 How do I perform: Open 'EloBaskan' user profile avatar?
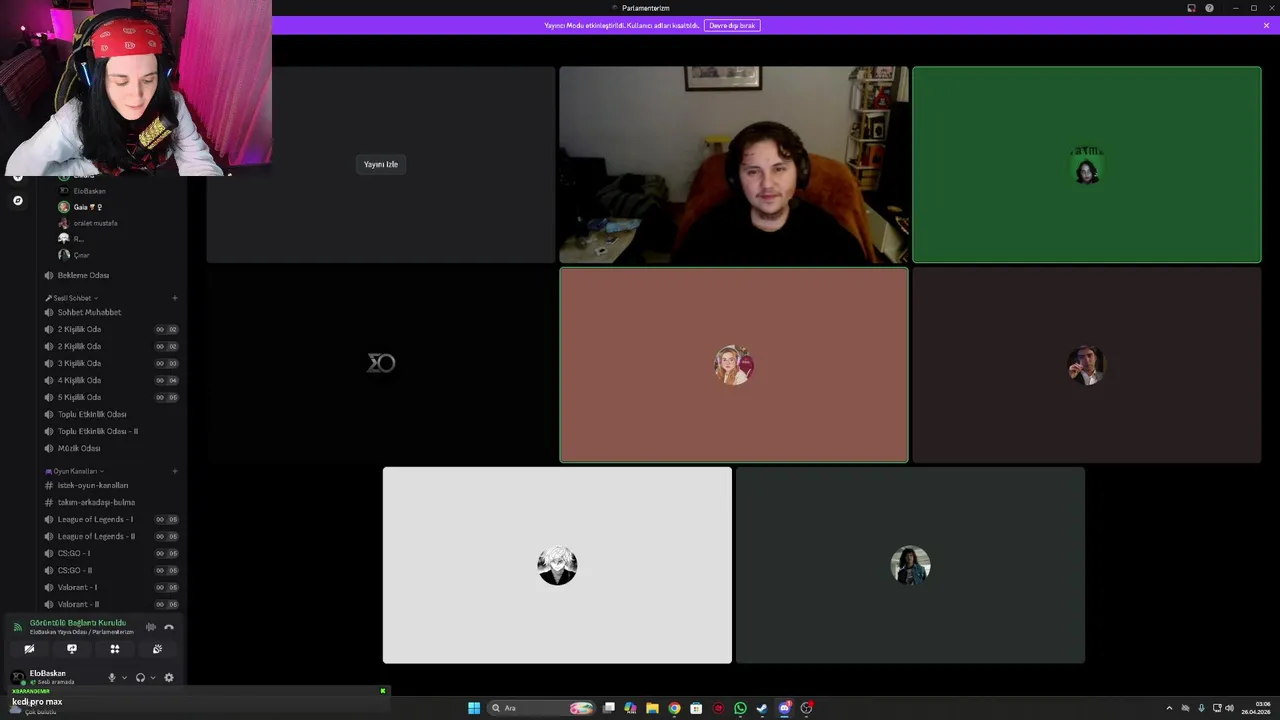pos(17,677)
